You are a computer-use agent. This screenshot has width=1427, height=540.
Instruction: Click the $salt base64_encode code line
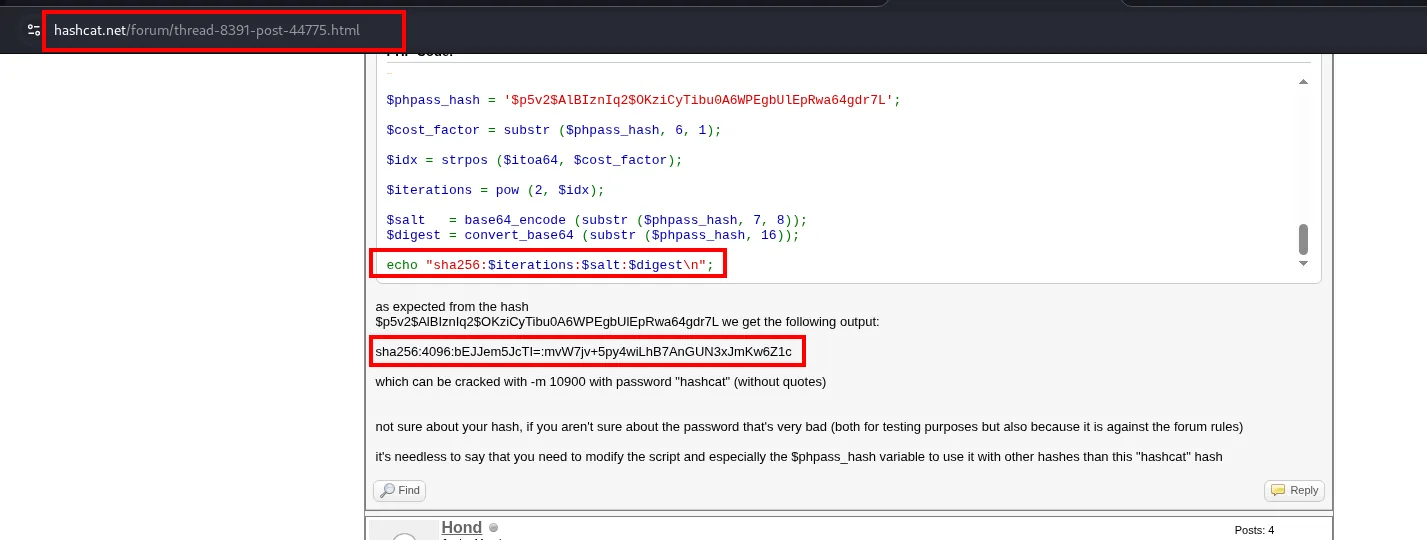tap(596, 220)
